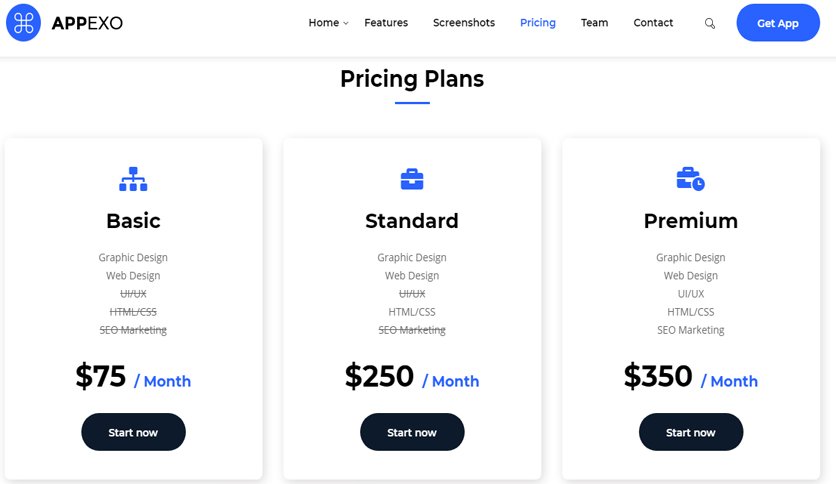Click the $250 / Month price
Viewport: 836px width, 484px height.
click(412, 376)
